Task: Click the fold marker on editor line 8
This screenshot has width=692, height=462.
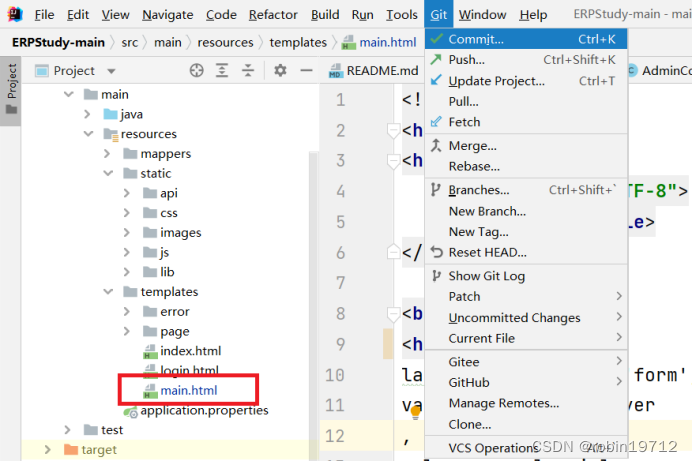Action: point(393,314)
